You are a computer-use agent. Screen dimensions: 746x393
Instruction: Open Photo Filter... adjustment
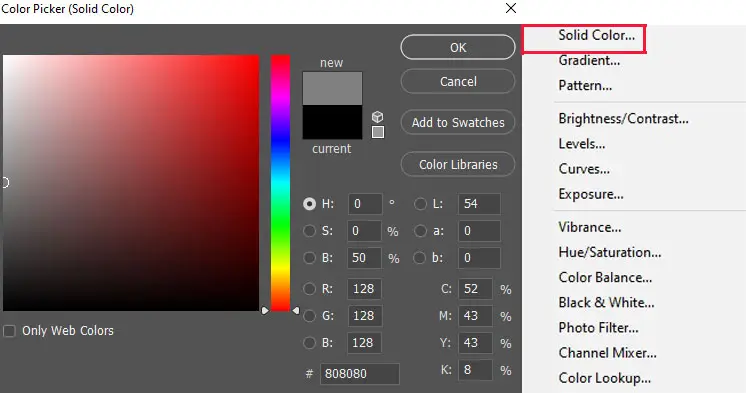pos(599,328)
